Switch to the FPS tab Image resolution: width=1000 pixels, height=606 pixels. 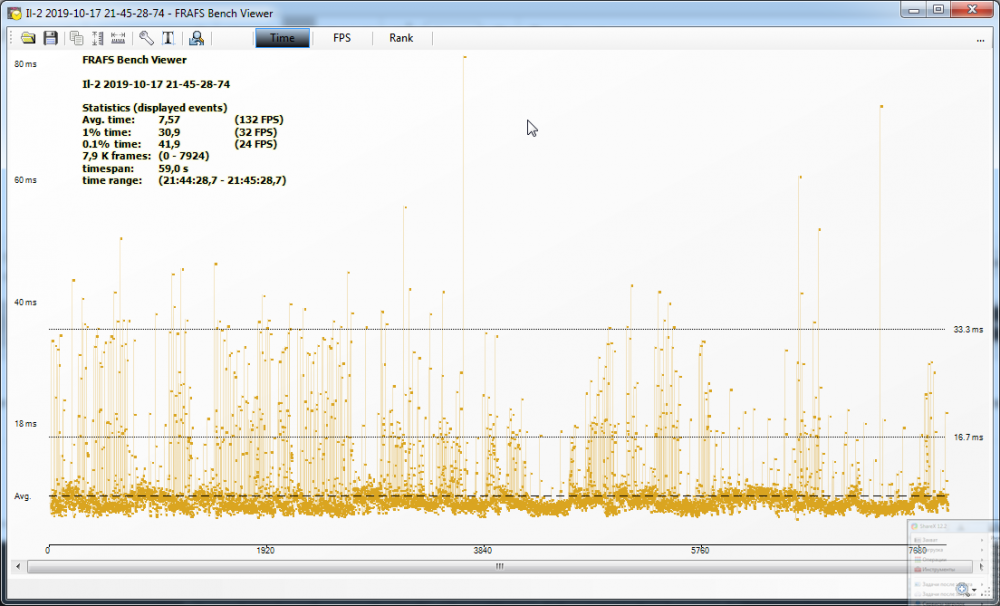(342, 37)
